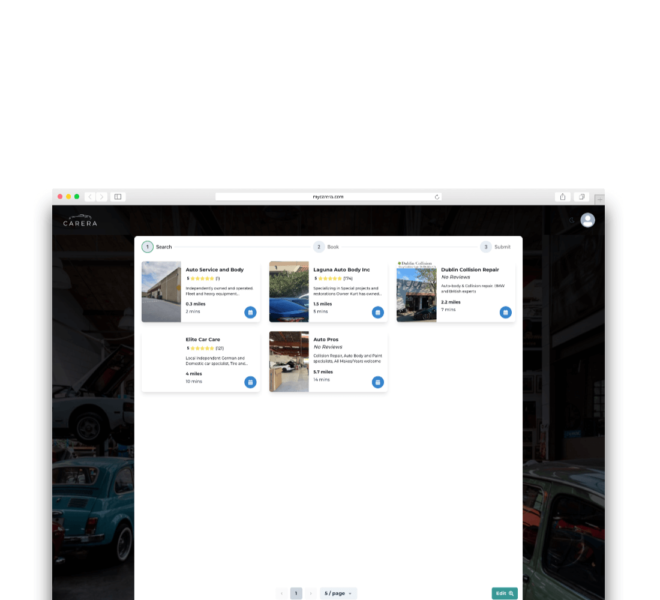Open Safari share menu
660x600 pixels.
pyautogui.click(x=563, y=197)
